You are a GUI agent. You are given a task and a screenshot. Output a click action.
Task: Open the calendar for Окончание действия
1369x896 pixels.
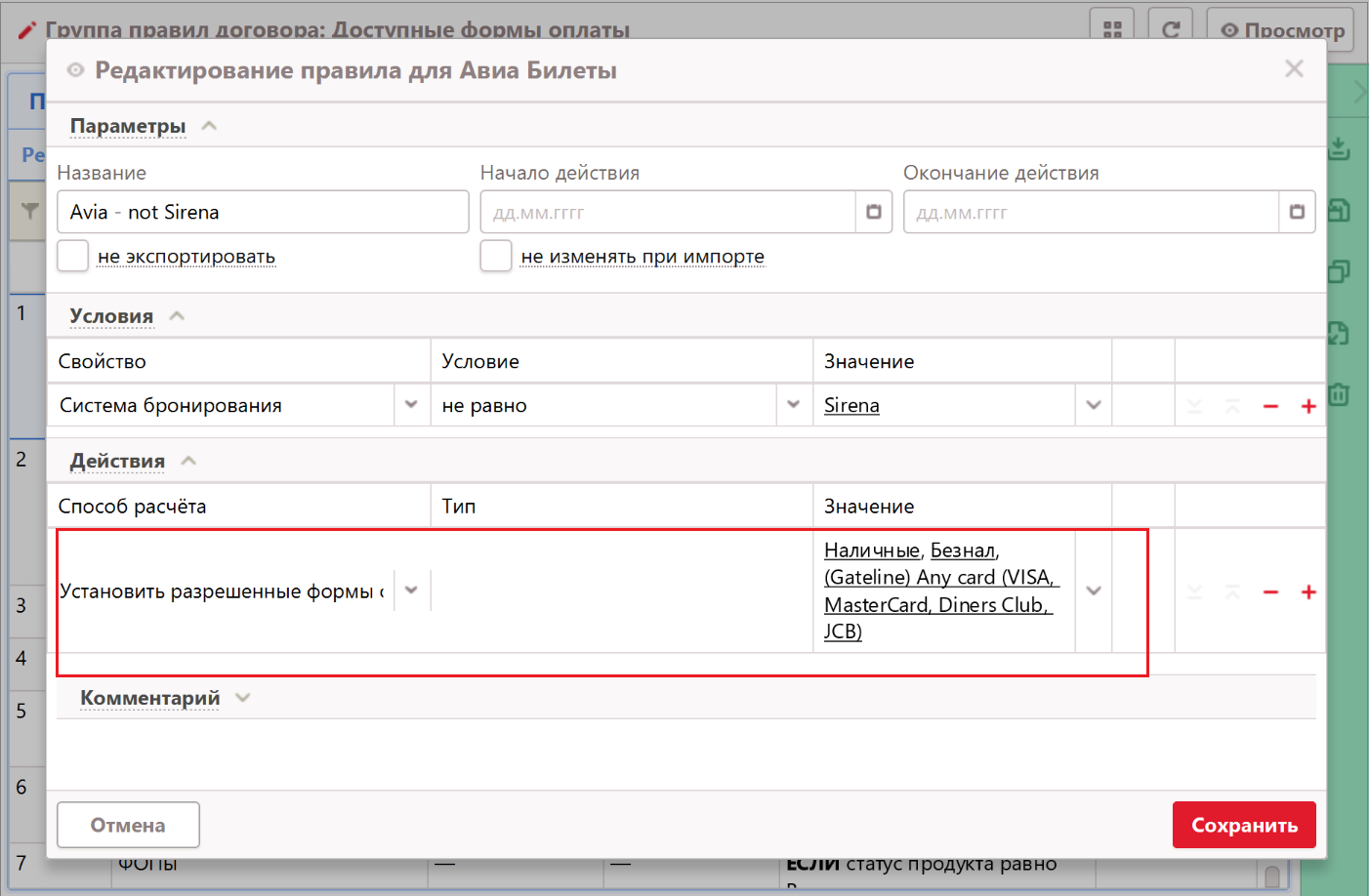pos(1296,212)
